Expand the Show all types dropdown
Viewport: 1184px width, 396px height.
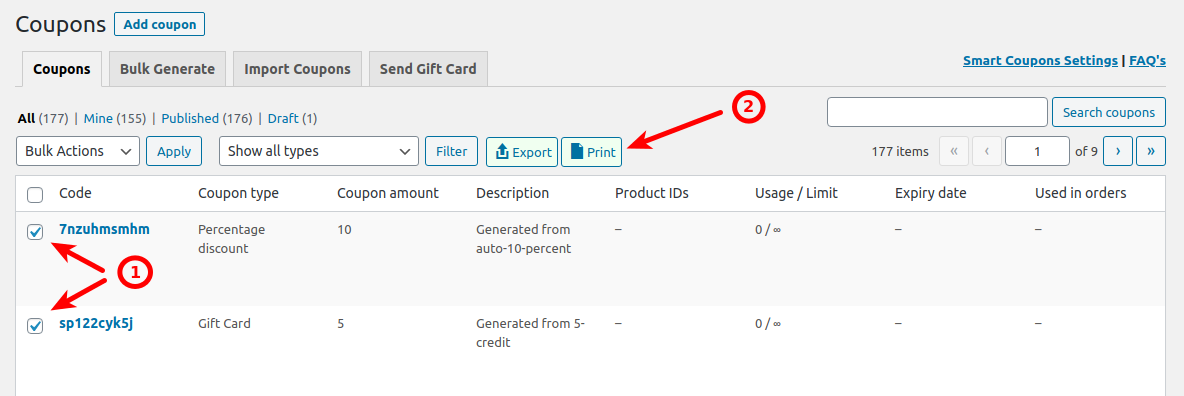click(x=319, y=151)
